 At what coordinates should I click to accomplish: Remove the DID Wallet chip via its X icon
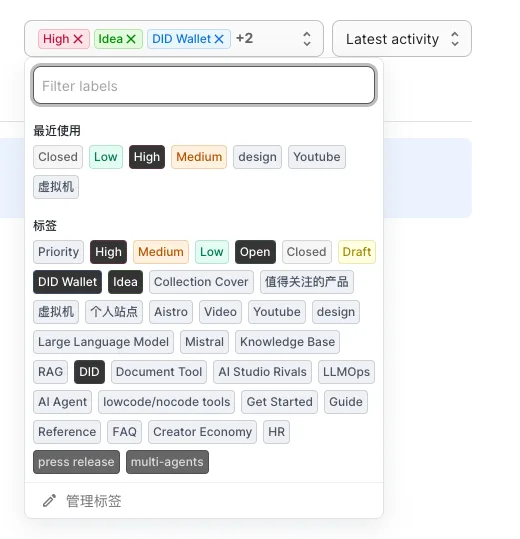click(x=219, y=39)
